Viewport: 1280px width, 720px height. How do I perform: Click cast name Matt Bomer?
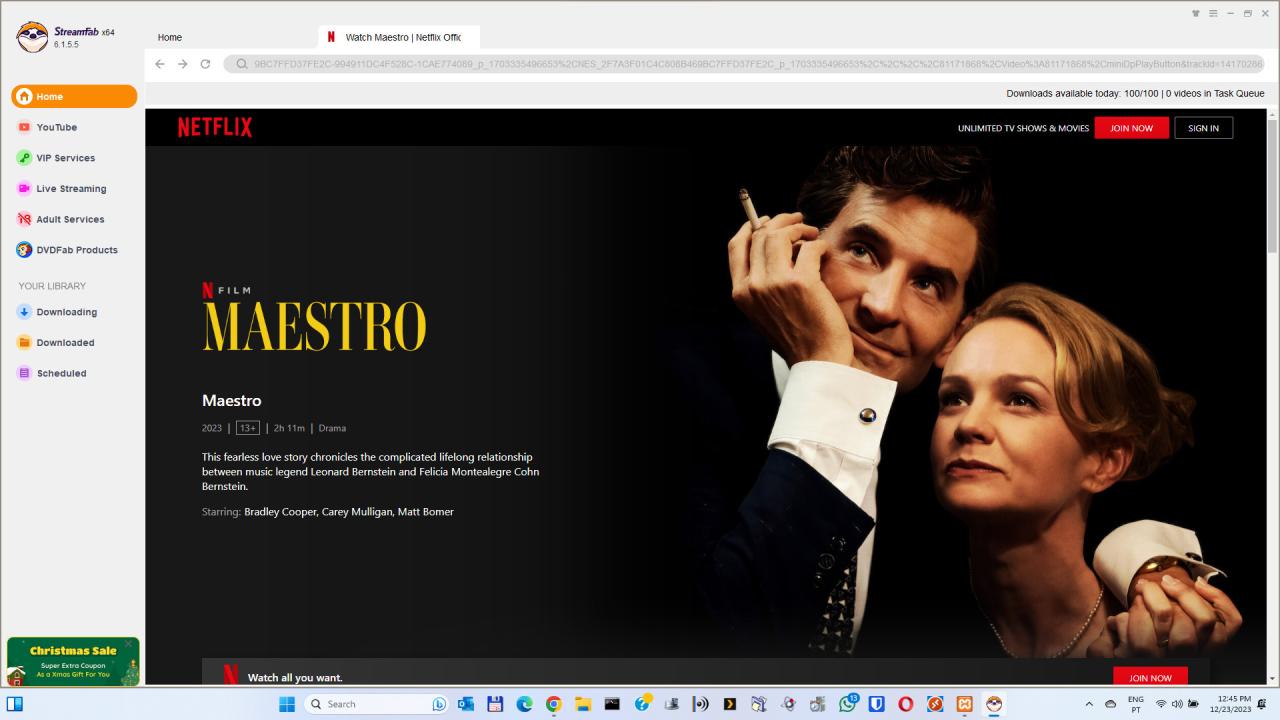[x=426, y=512]
